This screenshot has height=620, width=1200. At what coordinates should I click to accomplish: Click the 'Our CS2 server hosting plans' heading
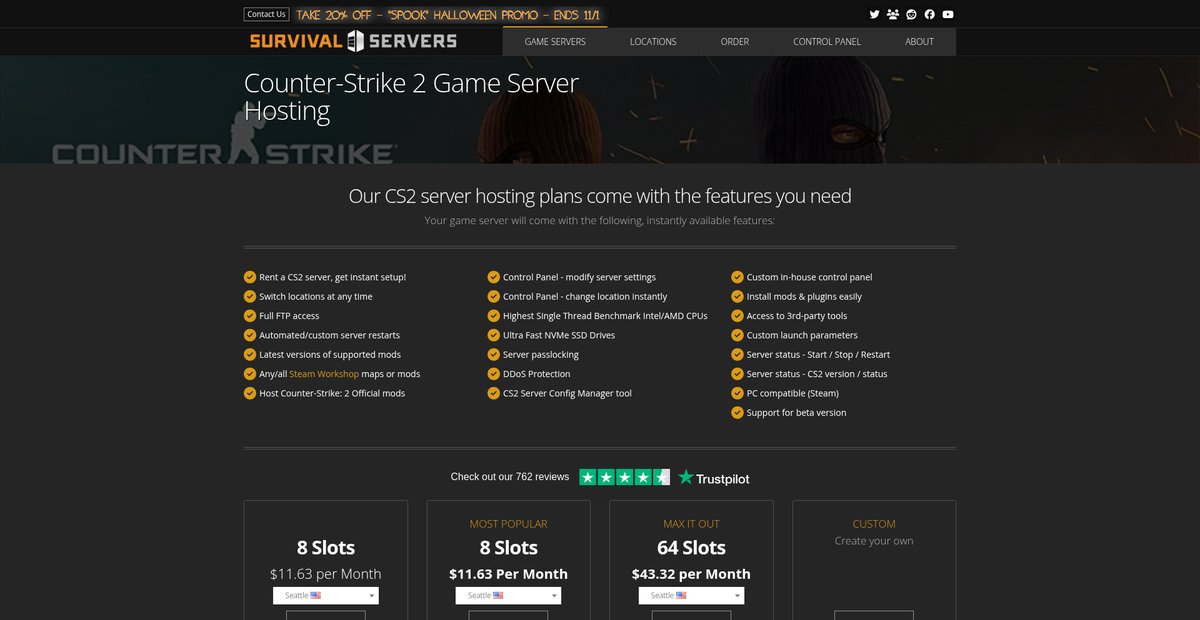600,196
